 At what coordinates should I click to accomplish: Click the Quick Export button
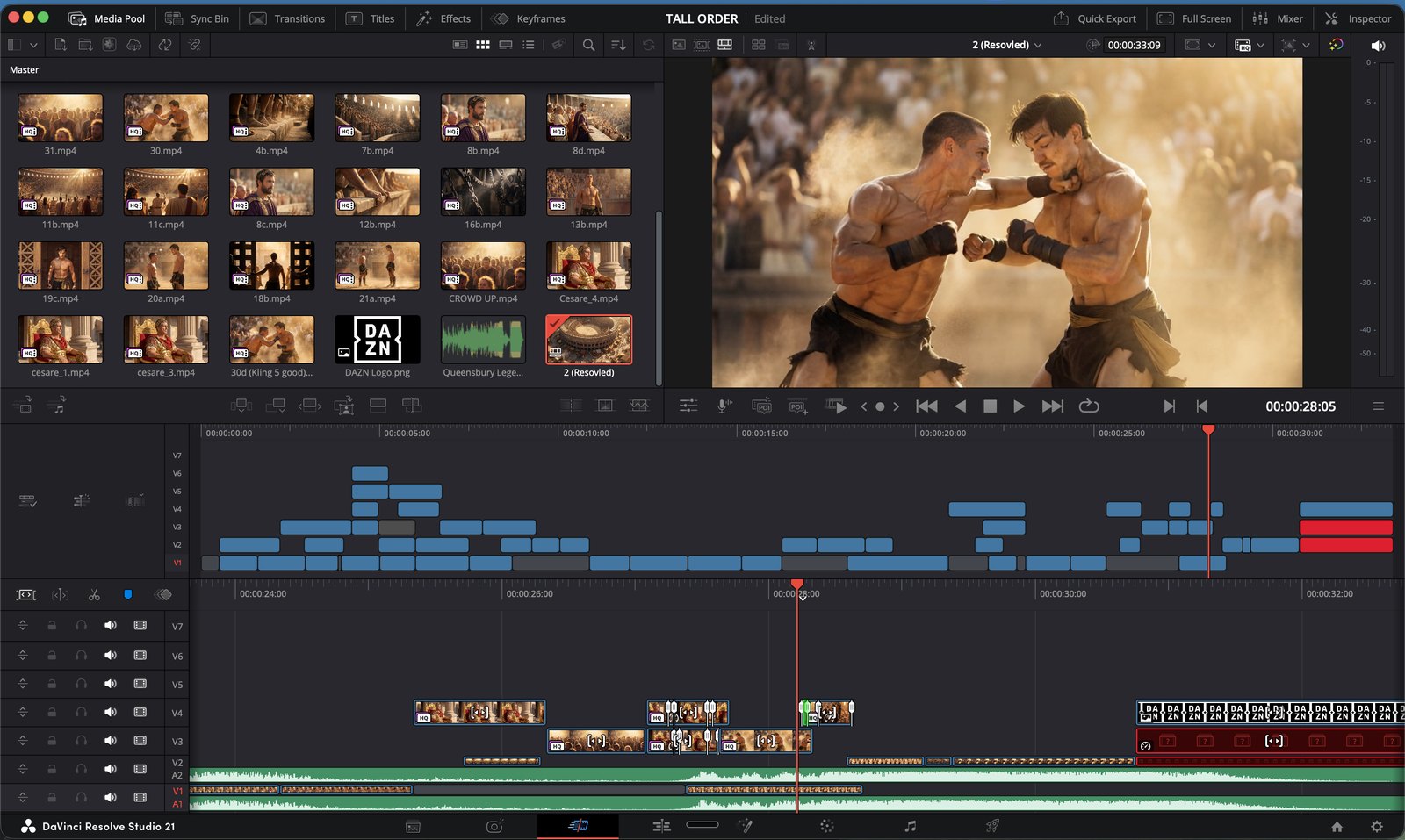(x=1094, y=18)
